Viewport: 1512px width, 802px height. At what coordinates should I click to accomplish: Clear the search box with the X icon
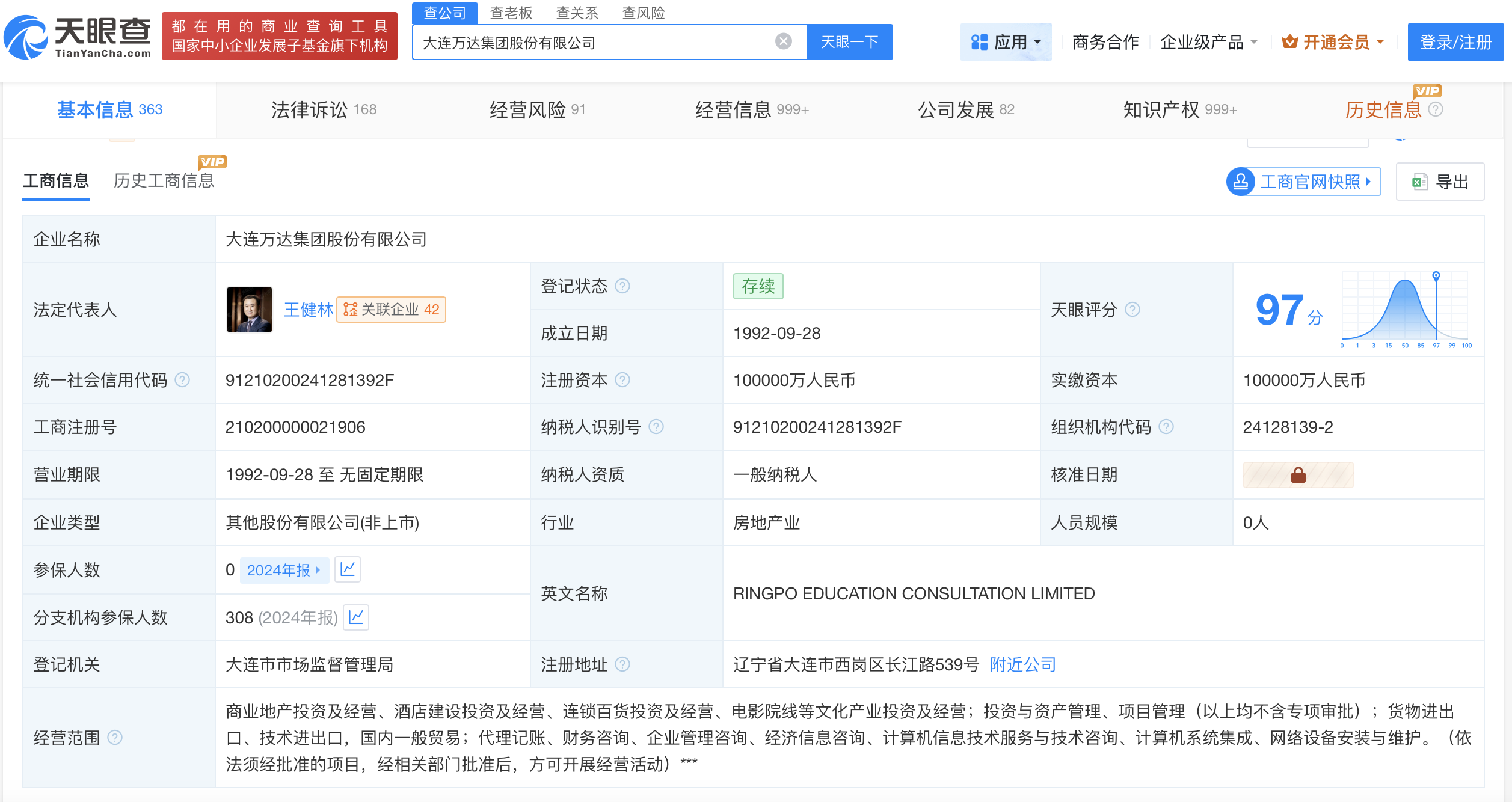click(782, 40)
